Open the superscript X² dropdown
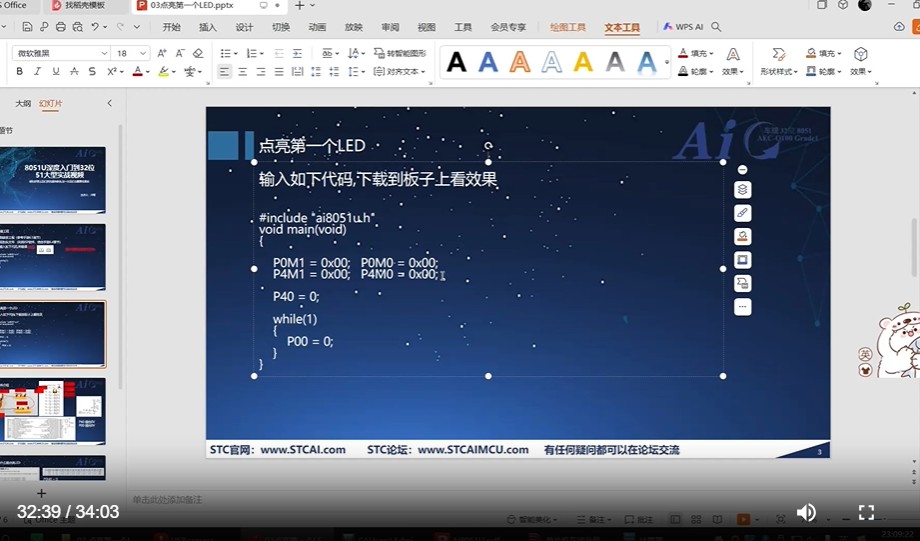This screenshot has width=920, height=541. [121, 72]
